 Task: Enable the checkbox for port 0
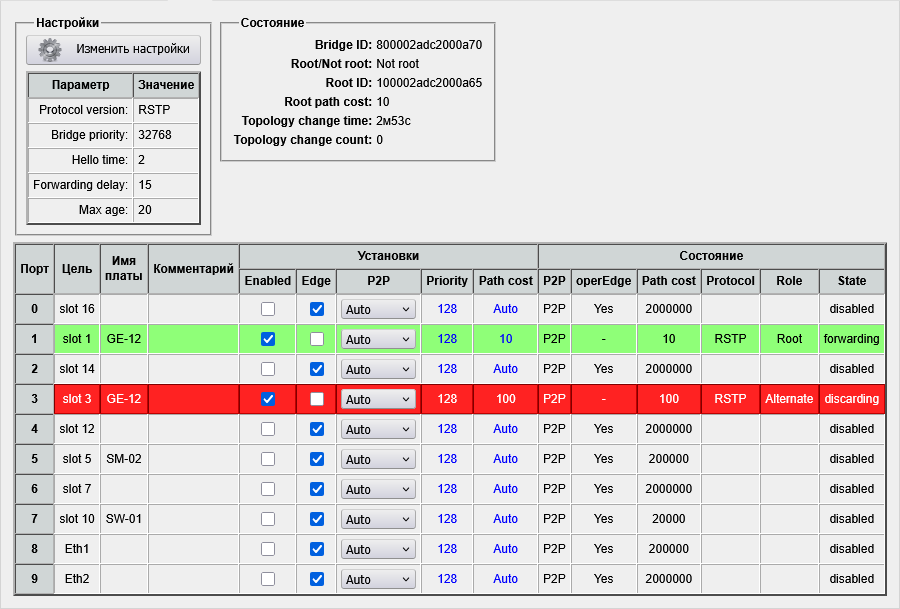(x=268, y=309)
